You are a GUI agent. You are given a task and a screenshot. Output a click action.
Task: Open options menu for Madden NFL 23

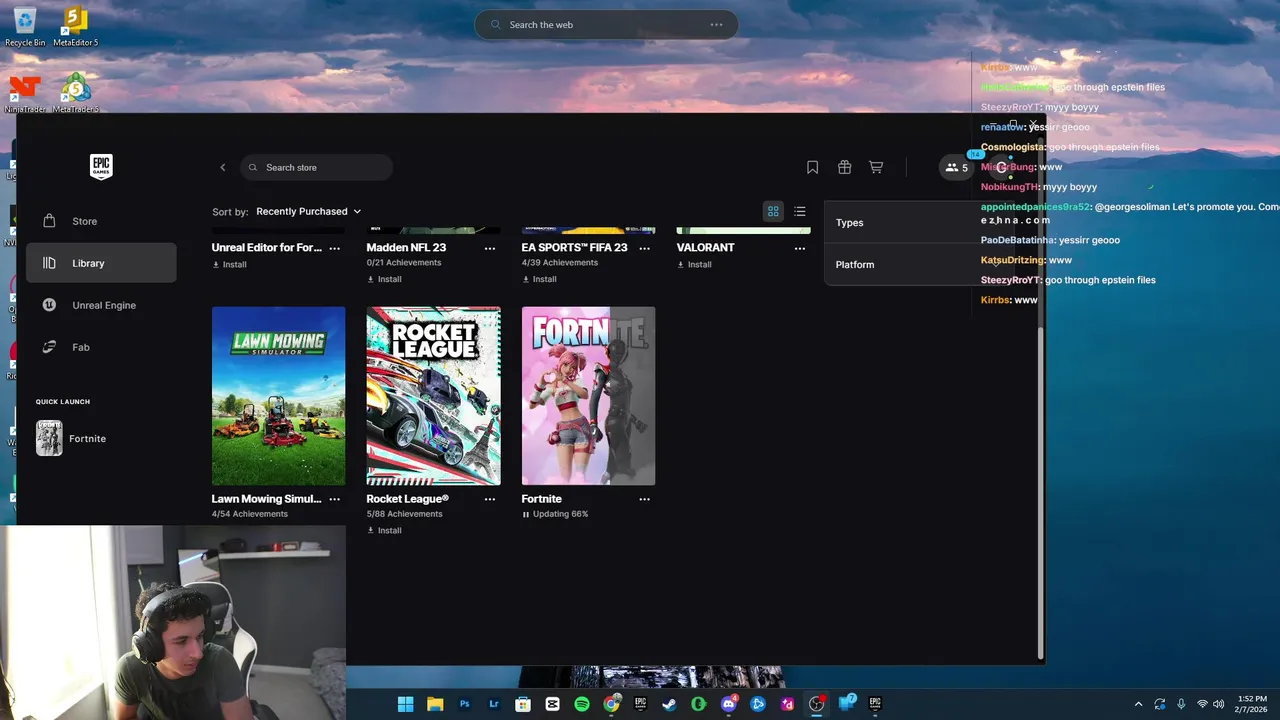(490, 248)
